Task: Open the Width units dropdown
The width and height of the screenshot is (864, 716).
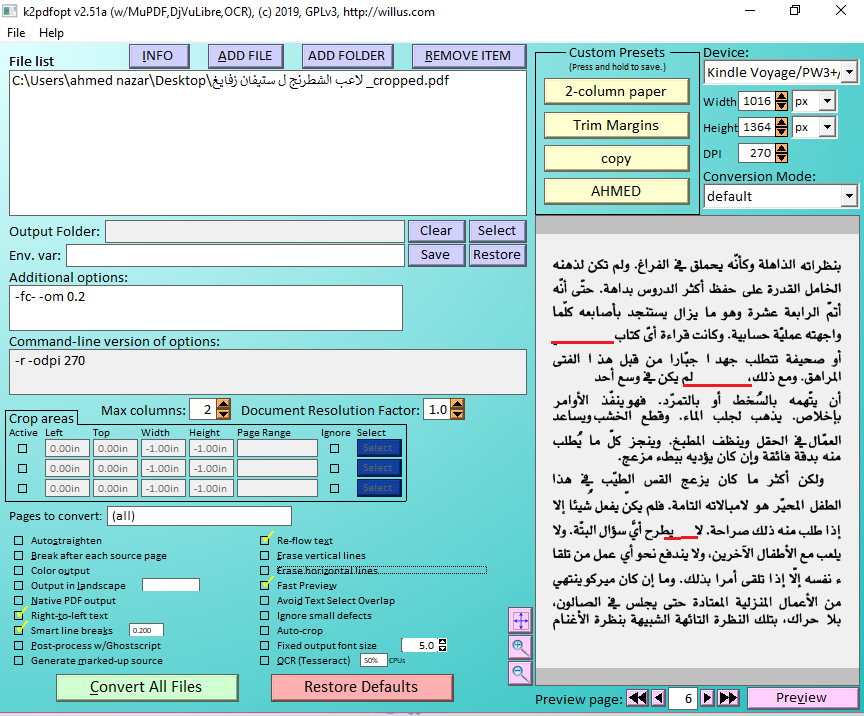Action: pyautogui.click(x=827, y=101)
